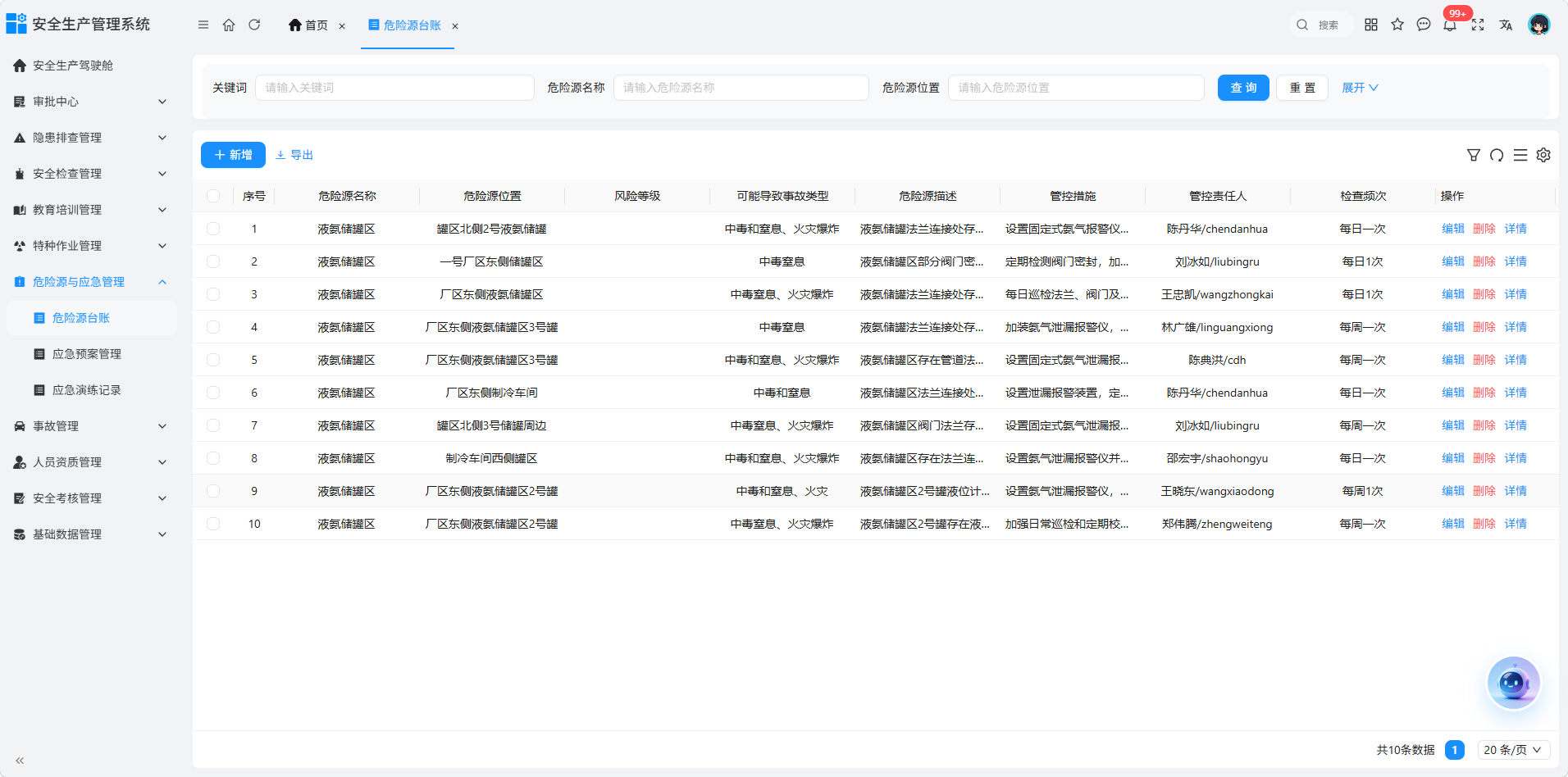Open notifications bell with 99+ badge

[1451, 25]
